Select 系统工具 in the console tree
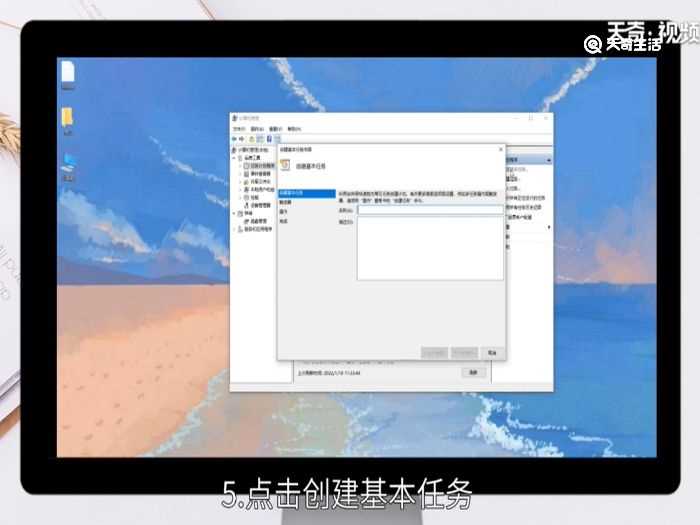The image size is (700, 525). (252, 158)
